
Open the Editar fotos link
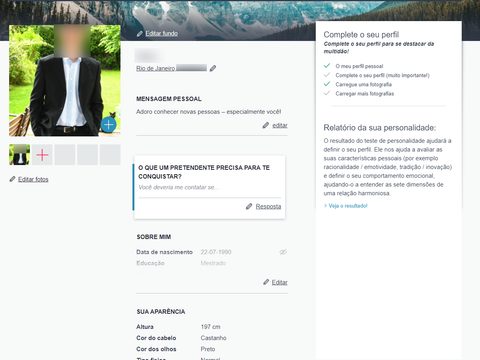[33, 180]
